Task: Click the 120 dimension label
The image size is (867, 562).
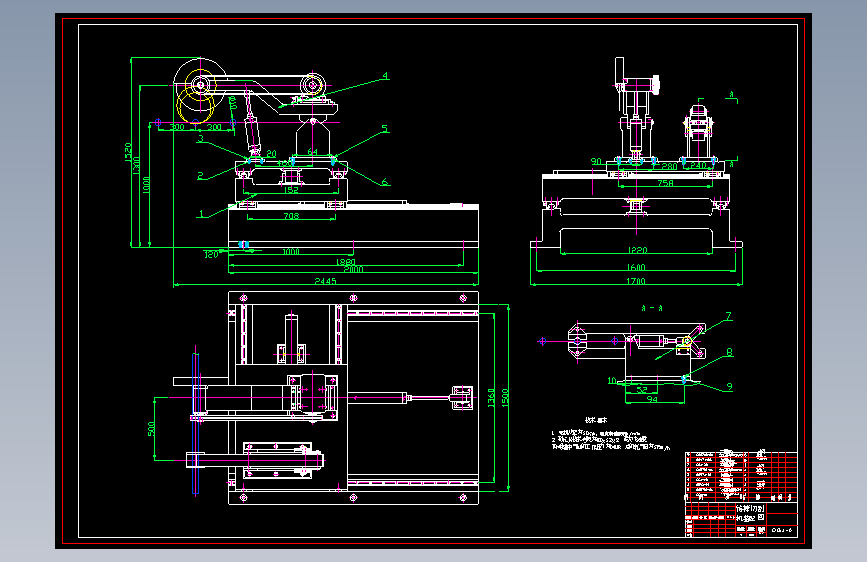Action: tap(211, 255)
